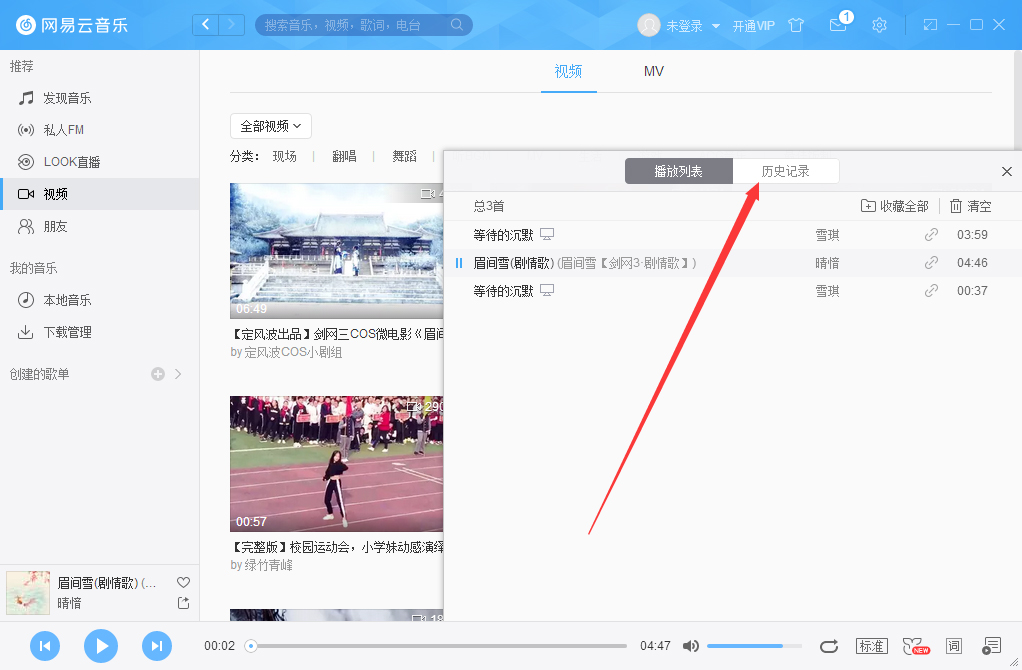Open the play queue icon beside lyrics
1022x670 pixels.
pyautogui.click(x=991, y=646)
